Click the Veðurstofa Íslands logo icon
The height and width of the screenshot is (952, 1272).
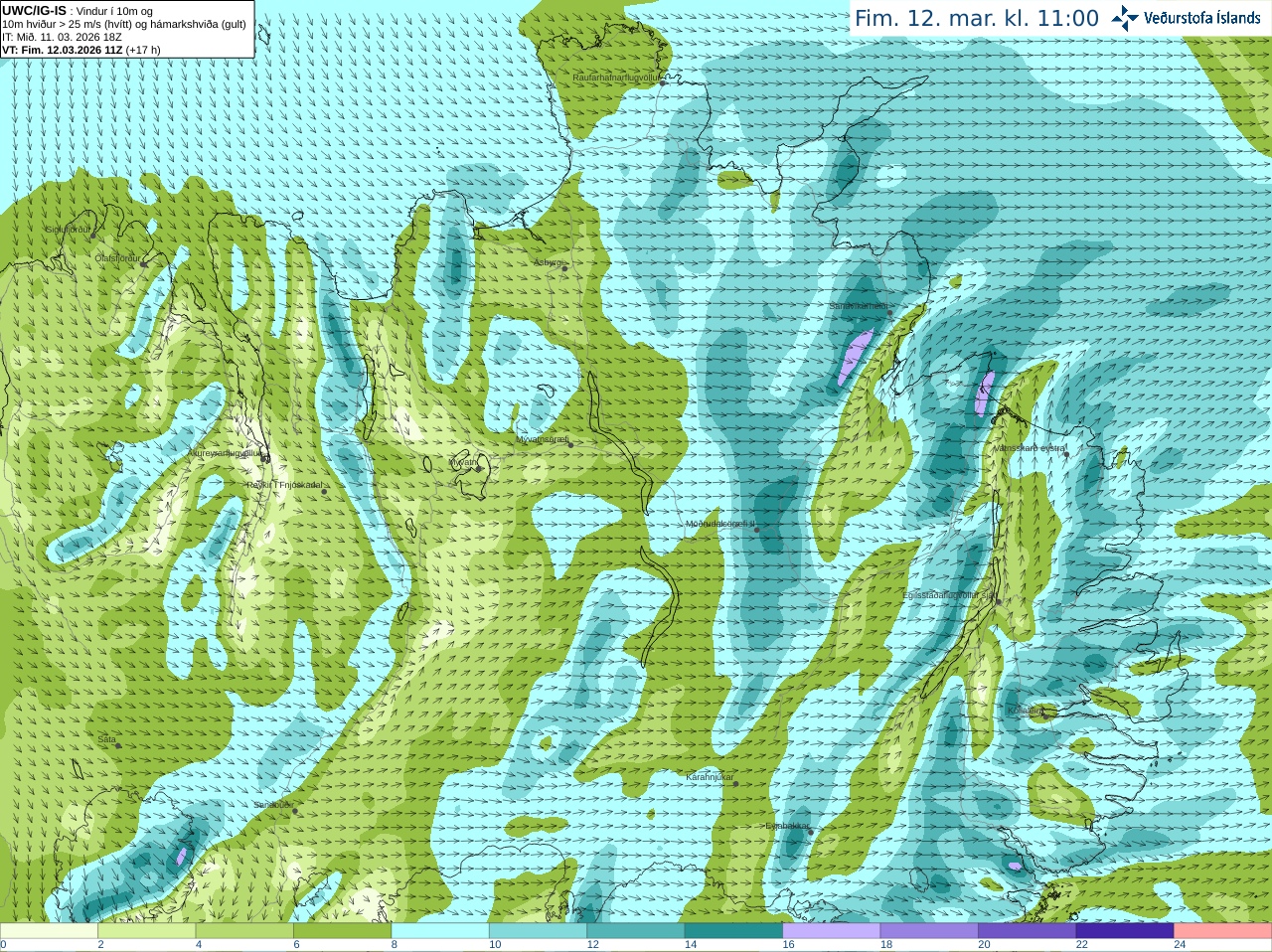(1125, 18)
